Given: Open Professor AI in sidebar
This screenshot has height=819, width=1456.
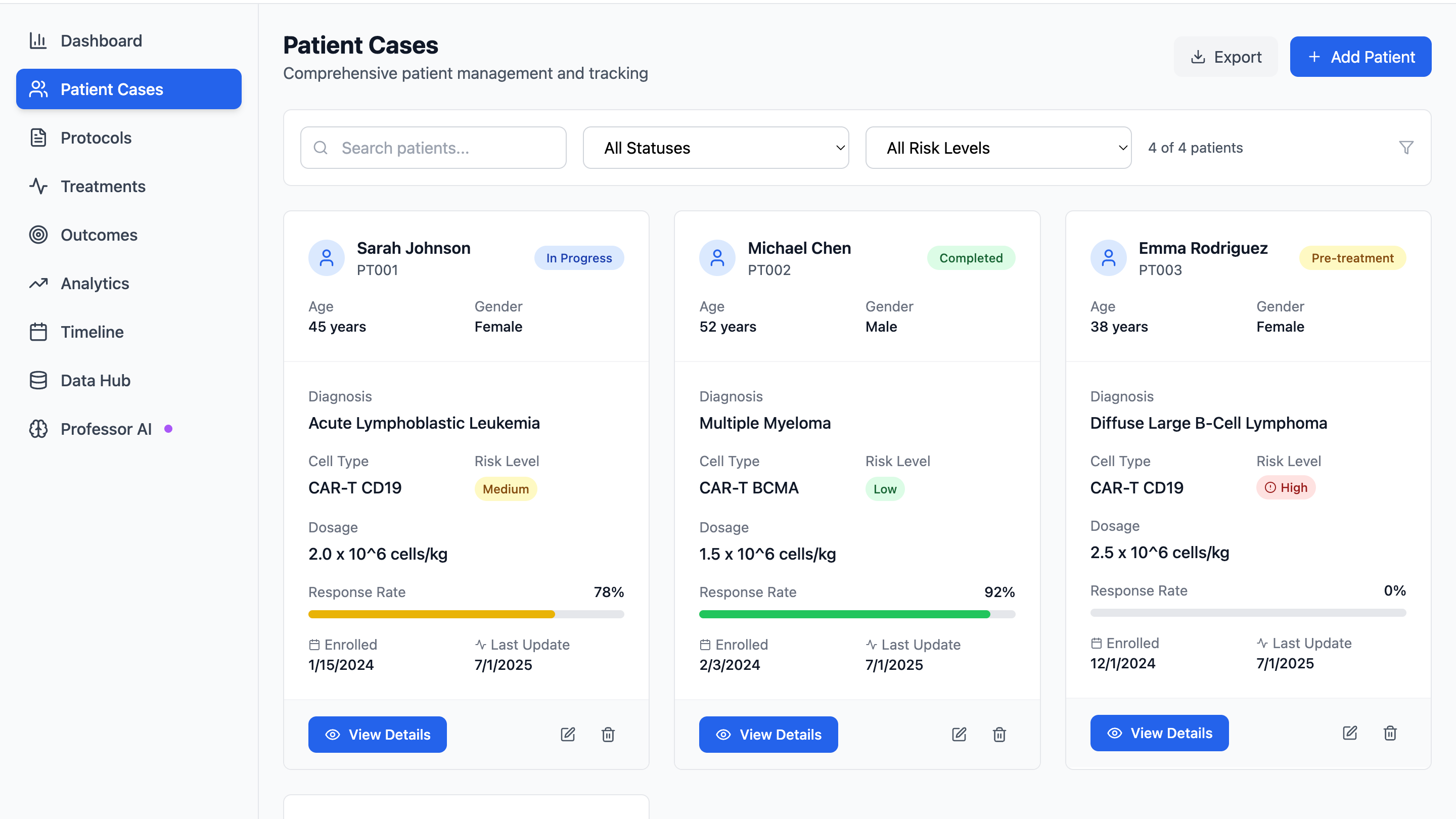Looking at the screenshot, I should (106, 429).
